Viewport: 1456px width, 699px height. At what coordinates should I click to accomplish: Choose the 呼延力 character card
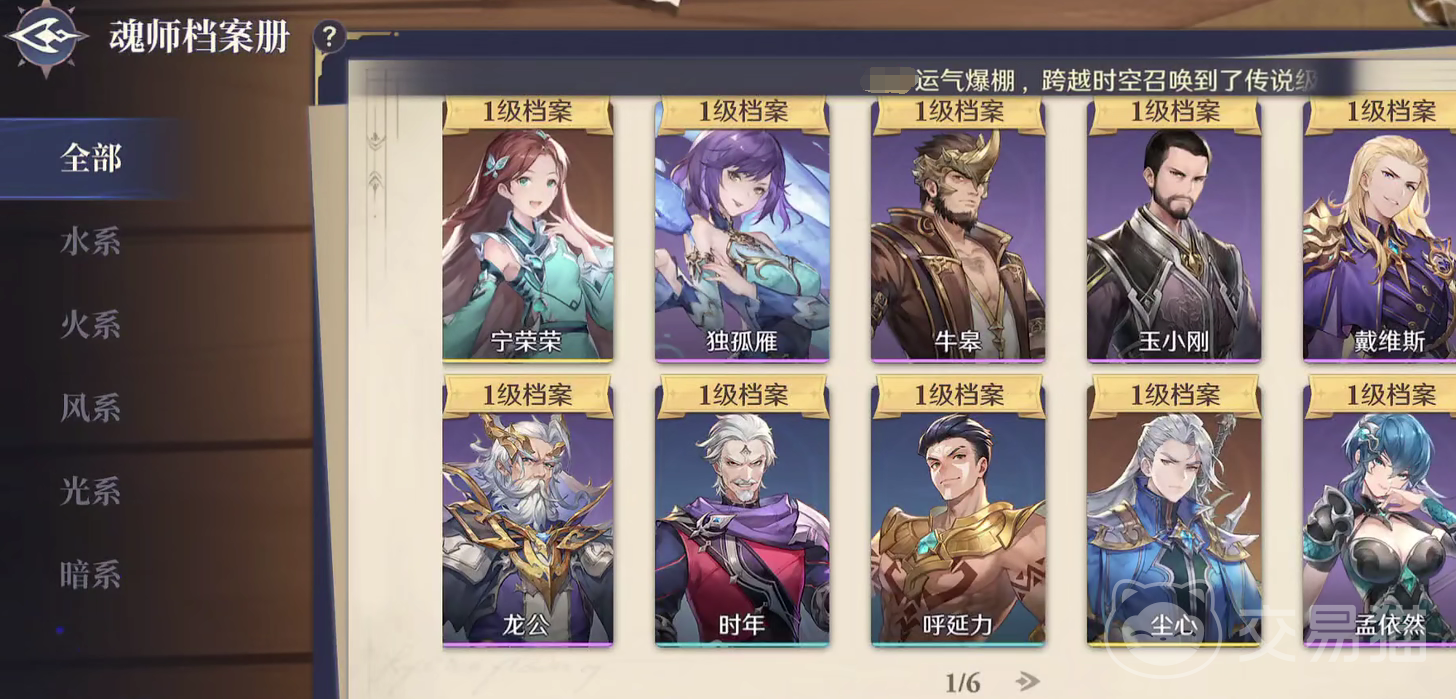(x=958, y=511)
